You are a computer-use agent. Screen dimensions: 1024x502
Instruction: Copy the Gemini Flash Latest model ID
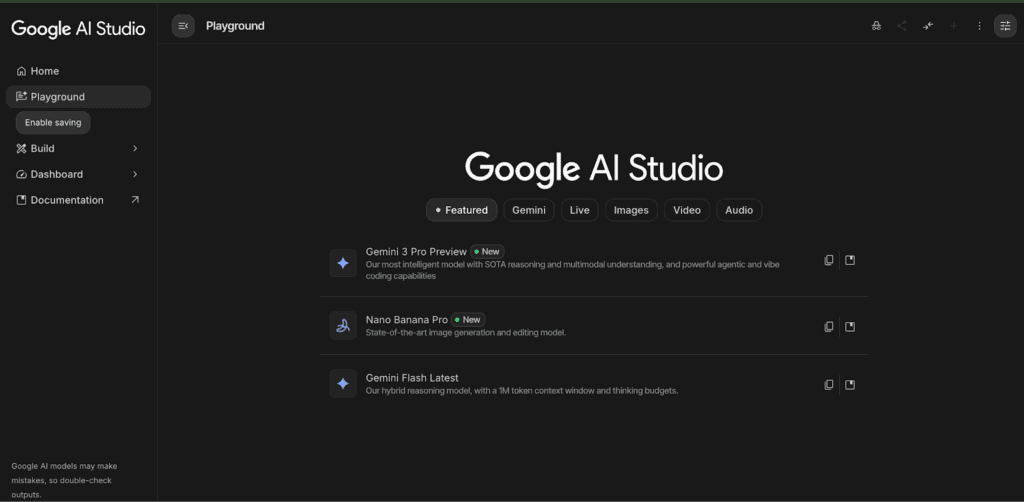coord(829,384)
